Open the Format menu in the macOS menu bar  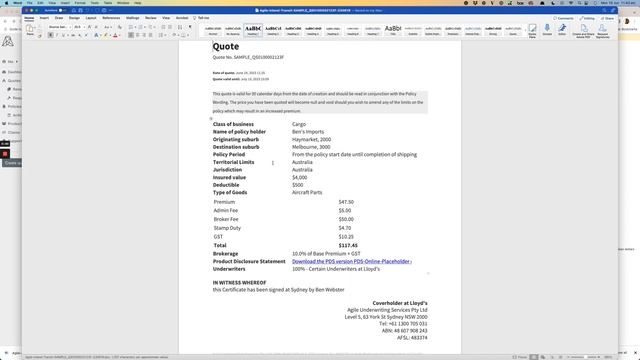pyautogui.click(x=80, y=3)
